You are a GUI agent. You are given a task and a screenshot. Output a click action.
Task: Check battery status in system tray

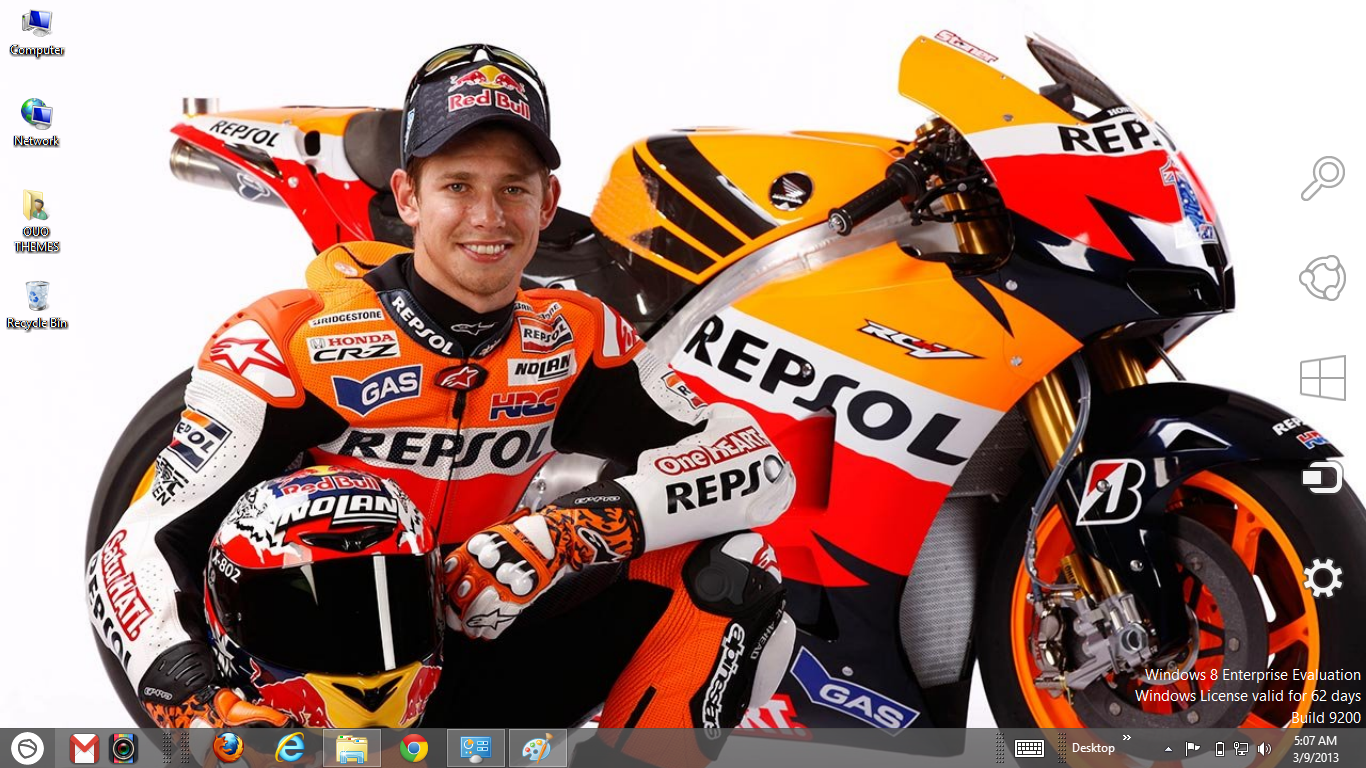pos(1219,748)
